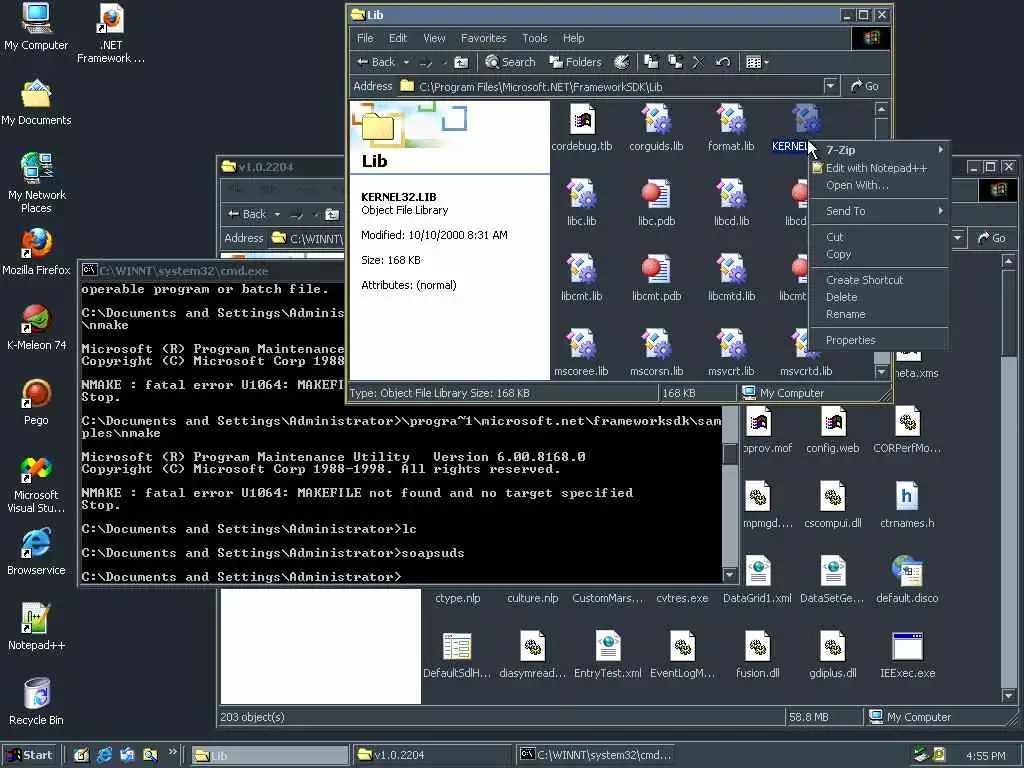Open Mozilla Firefox desktop shortcut
Image resolution: width=1024 pixels, height=768 pixels.
point(36,252)
